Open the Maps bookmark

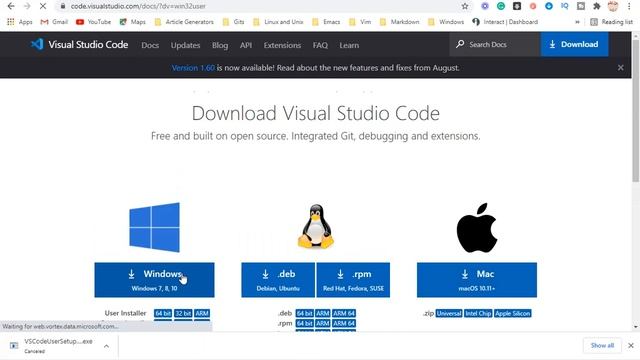[133, 22]
